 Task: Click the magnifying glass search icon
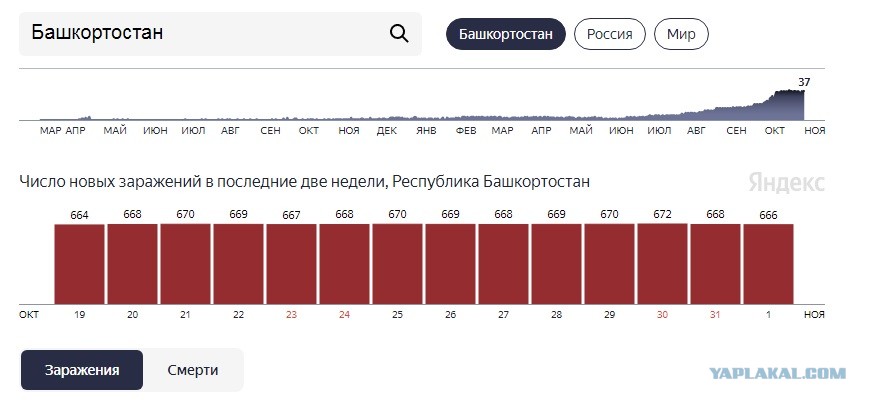click(x=399, y=34)
